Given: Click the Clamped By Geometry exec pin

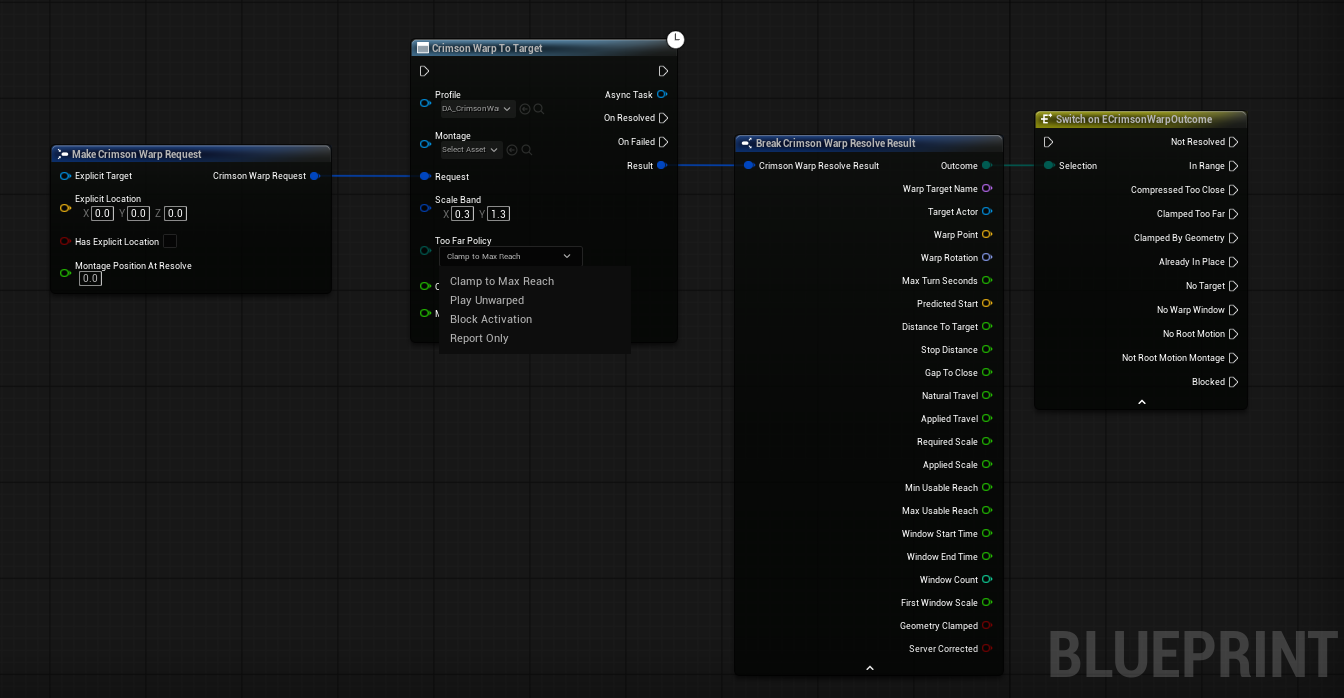Looking at the screenshot, I should click(1234, 238).
